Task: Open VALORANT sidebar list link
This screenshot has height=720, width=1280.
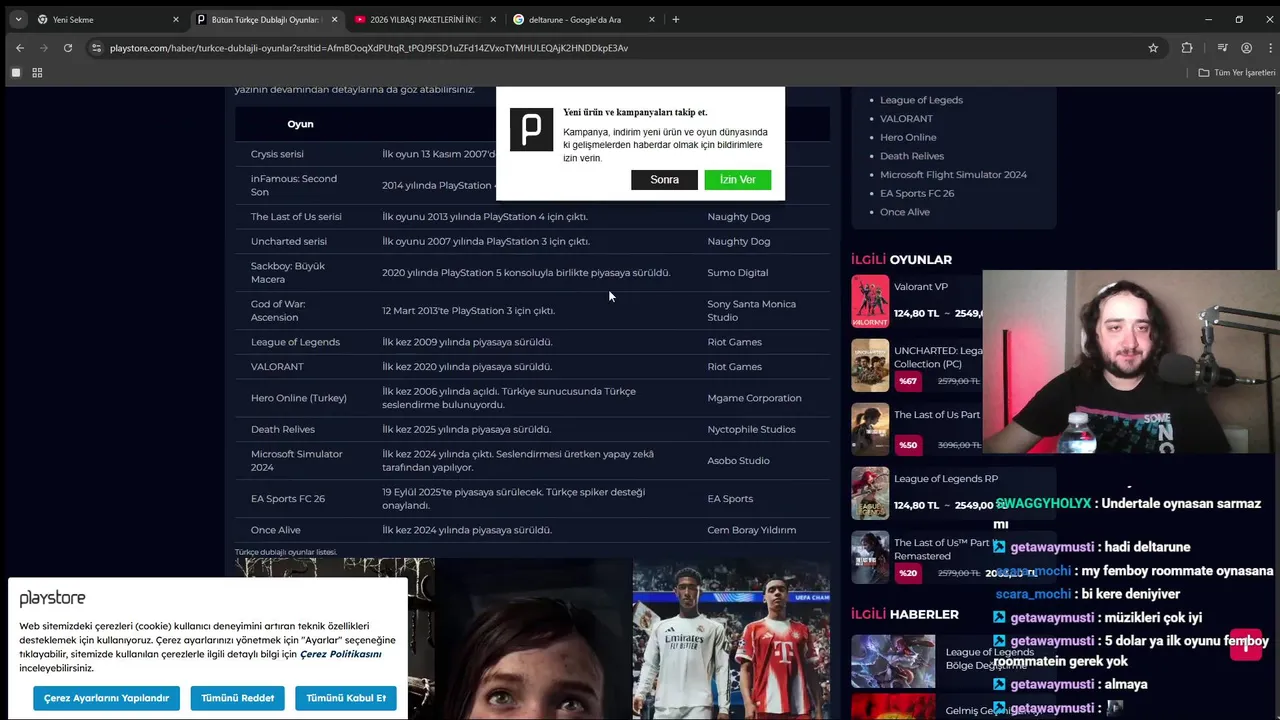Action: point(906,118)
